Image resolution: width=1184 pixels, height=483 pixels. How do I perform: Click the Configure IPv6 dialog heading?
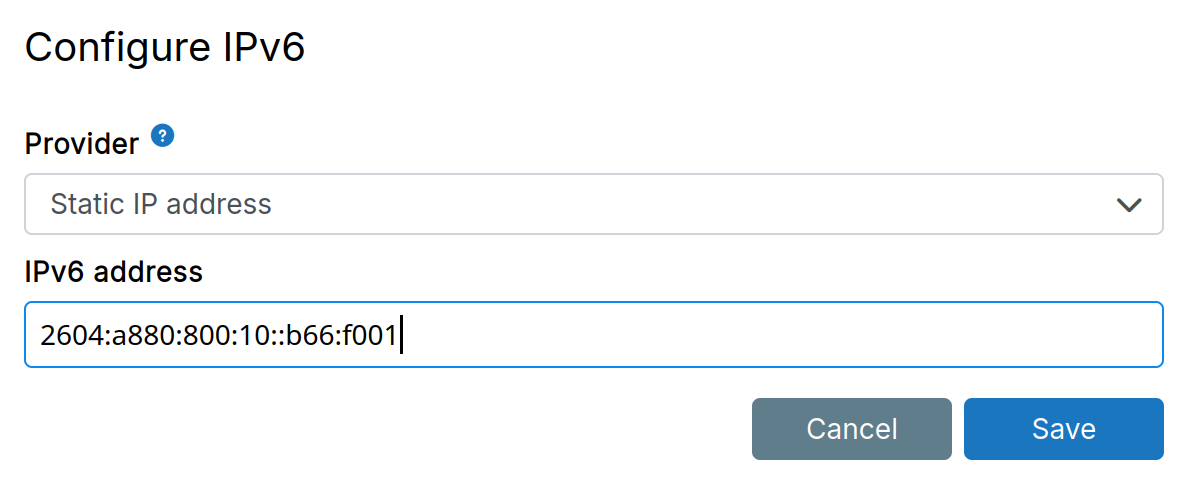click(x=164, y=48)
